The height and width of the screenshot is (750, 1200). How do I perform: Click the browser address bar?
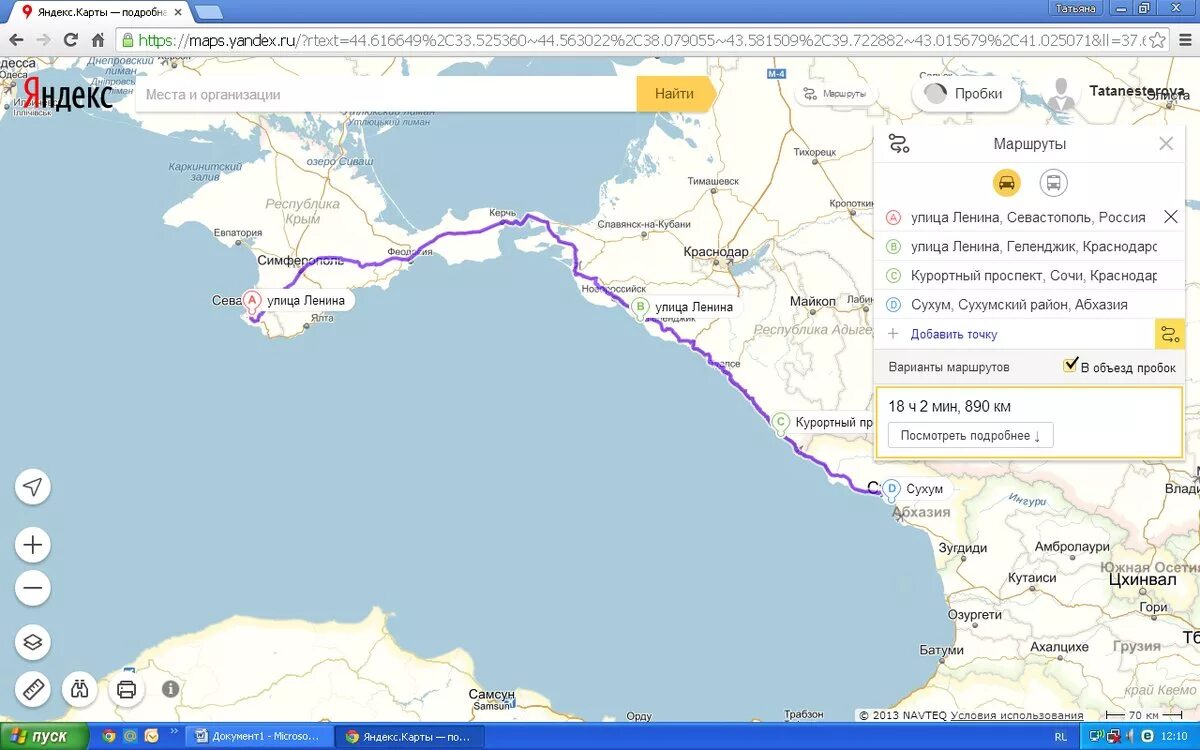[x=640, y=40]
